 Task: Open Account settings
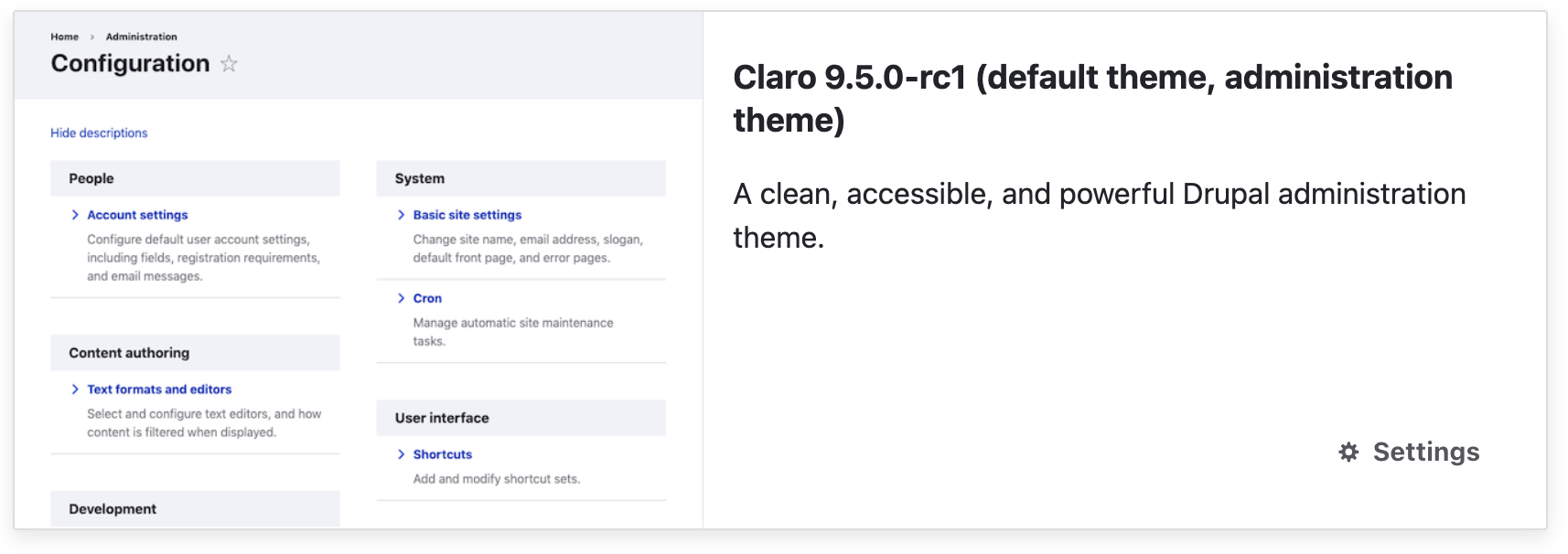(x=137, y=215)
